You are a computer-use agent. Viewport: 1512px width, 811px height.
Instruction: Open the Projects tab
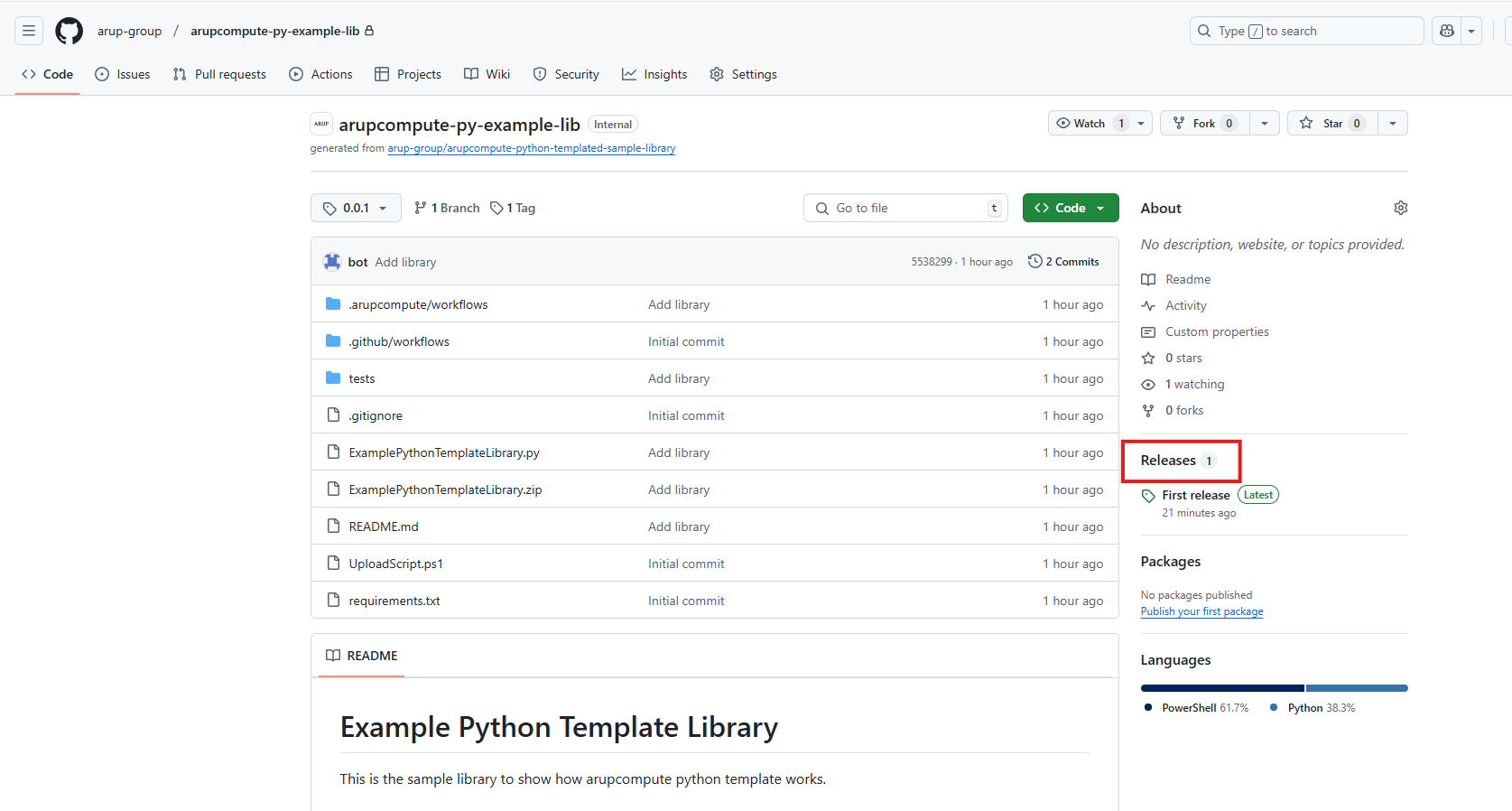pyautogui.click(x=408, y=74)
